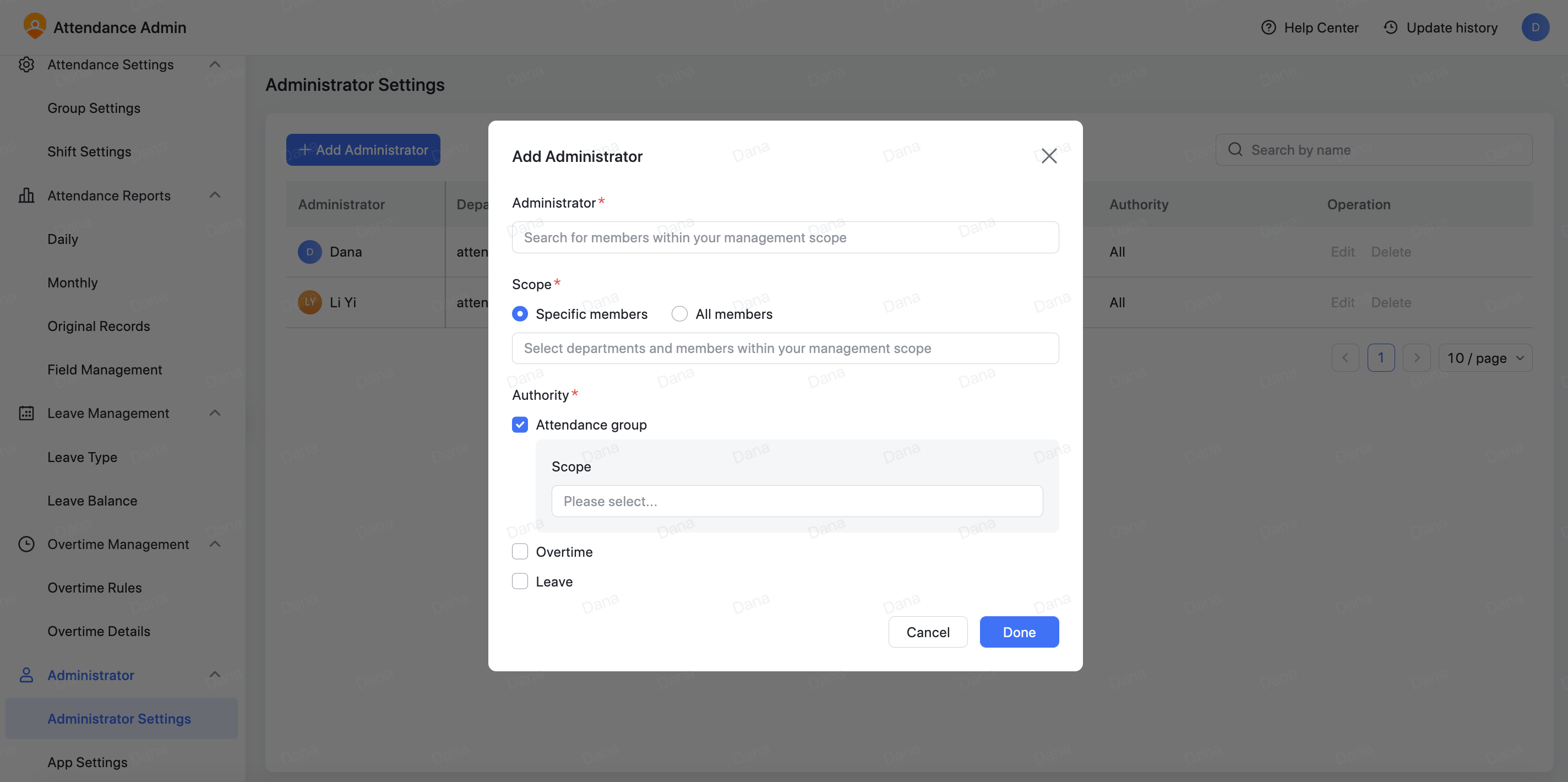Image resolution: width=1568 pixels, height=782 pixels.
Task: Go to Administrator Settings in sidebar
Action: (x=119, y=718)
